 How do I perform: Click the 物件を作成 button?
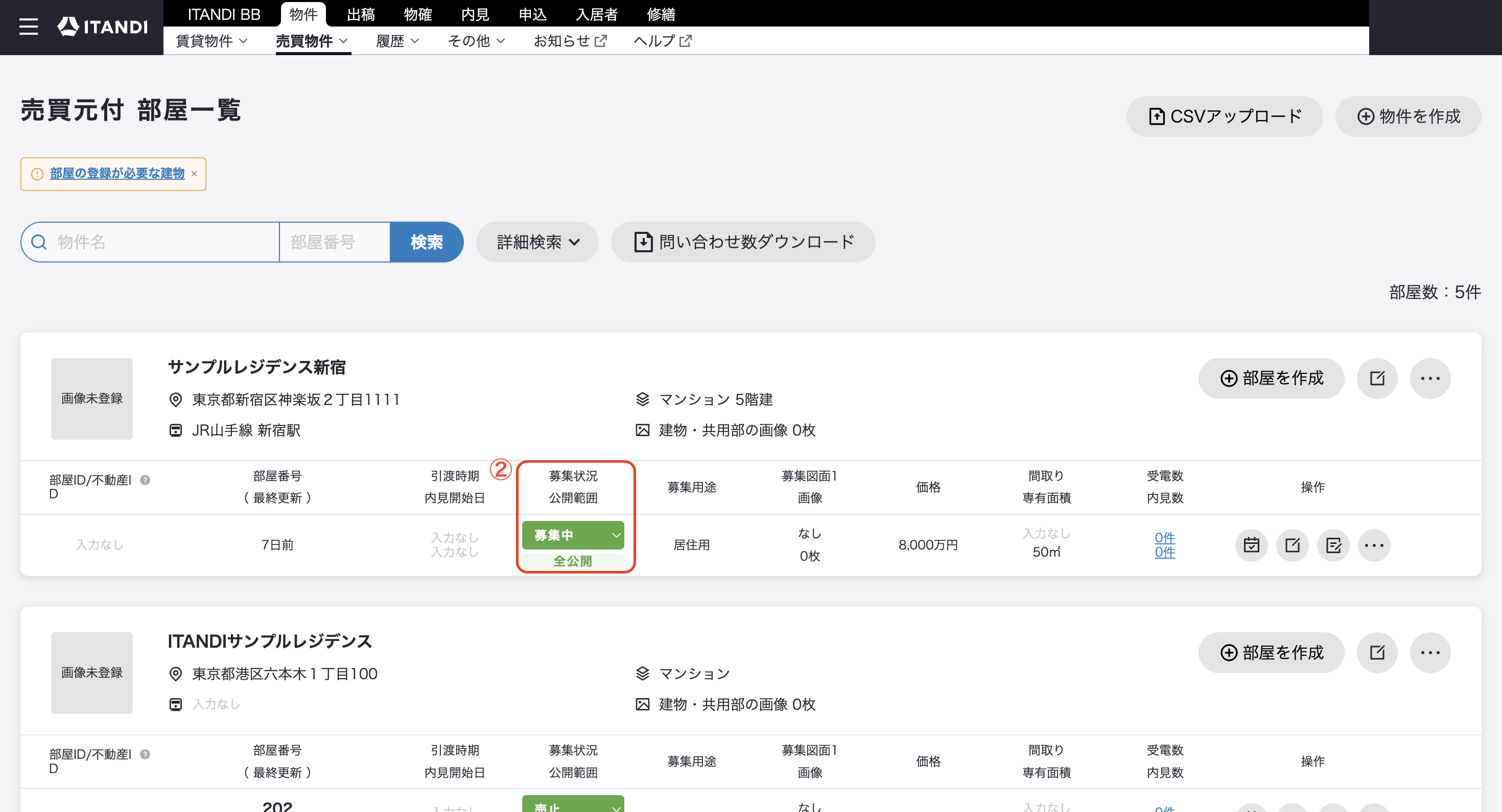coord(1407,116)
